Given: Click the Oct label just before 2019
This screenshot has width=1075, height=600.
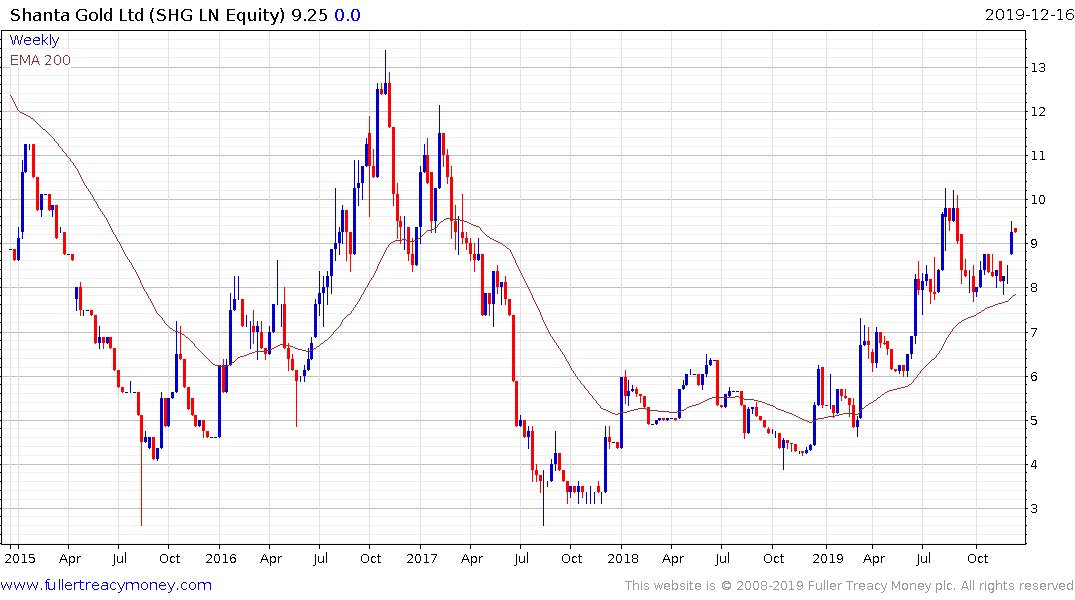Looking at the screenshot, I should tap(773, 558).
